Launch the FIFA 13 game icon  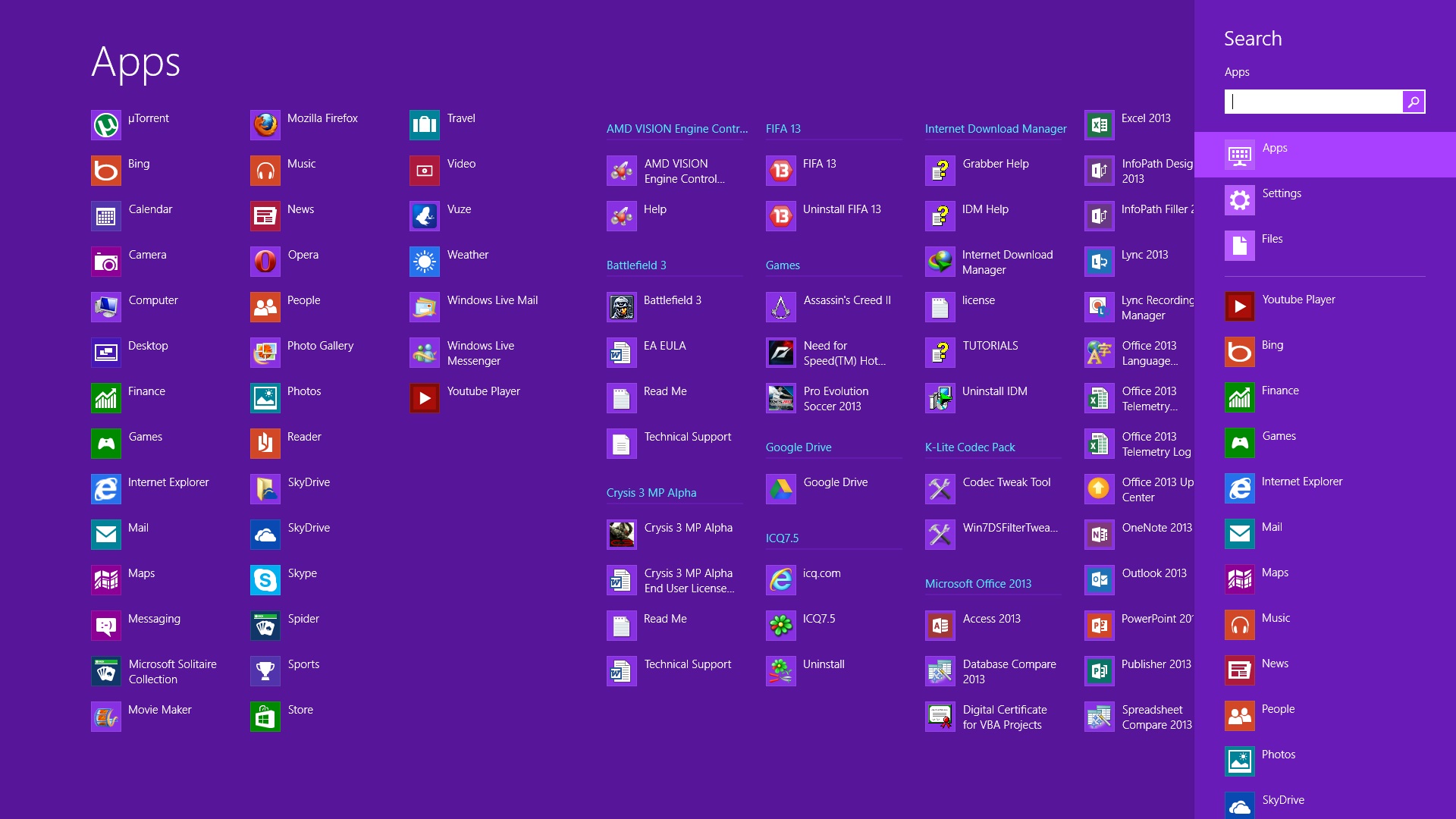pos(781,171)
